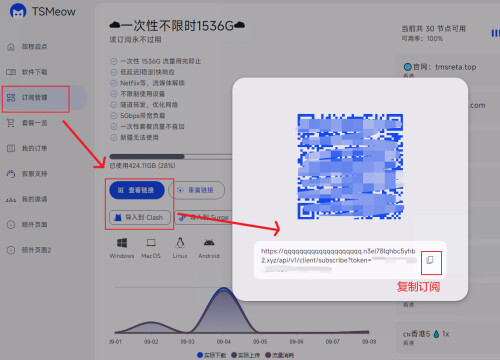Viewport: 500px width, 360px height.
Task: Click the 09-04 date on chart axis
Action: [224, 342]
